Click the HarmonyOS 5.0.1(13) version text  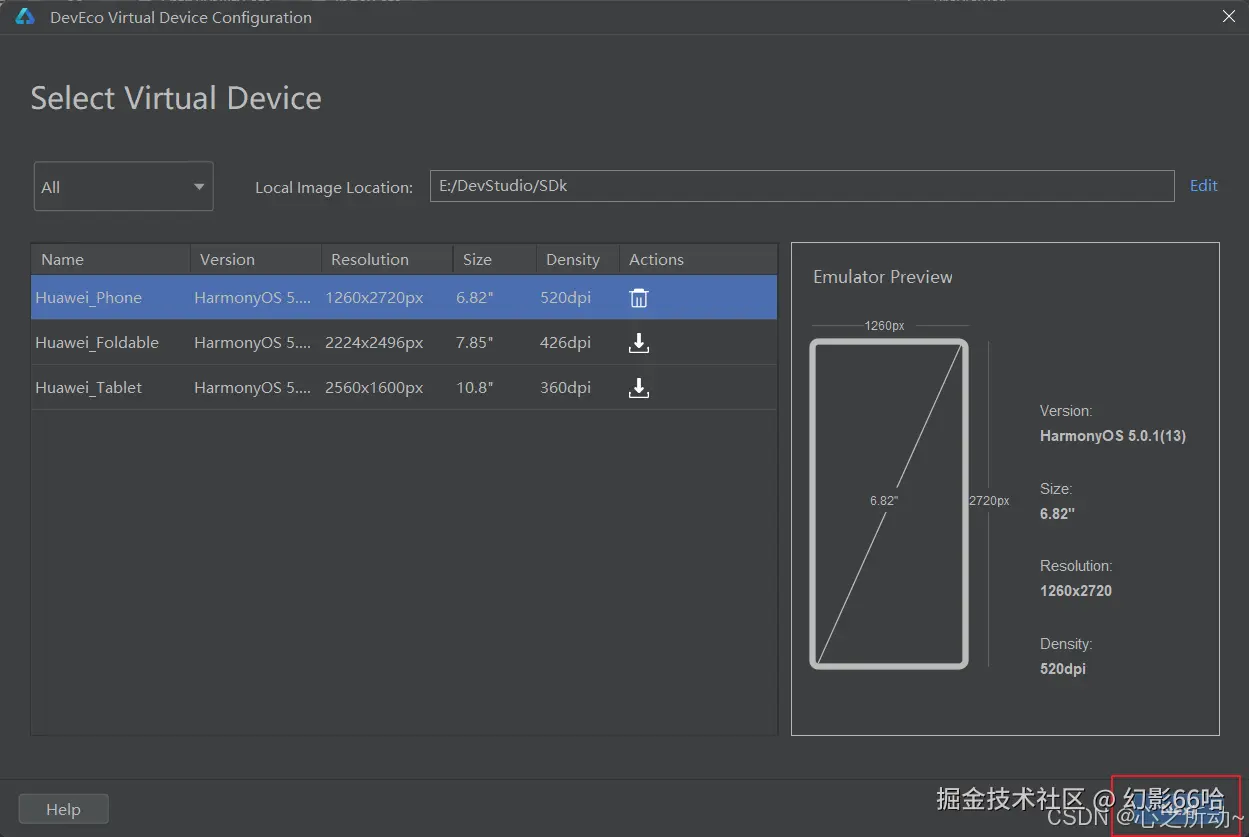click(x=1113, y=436)
